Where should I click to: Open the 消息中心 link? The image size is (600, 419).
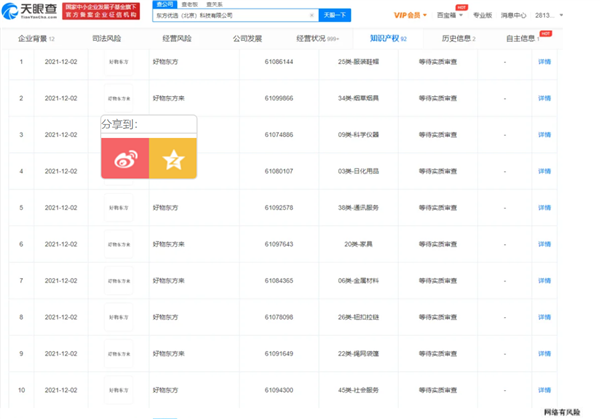point(514,15)
